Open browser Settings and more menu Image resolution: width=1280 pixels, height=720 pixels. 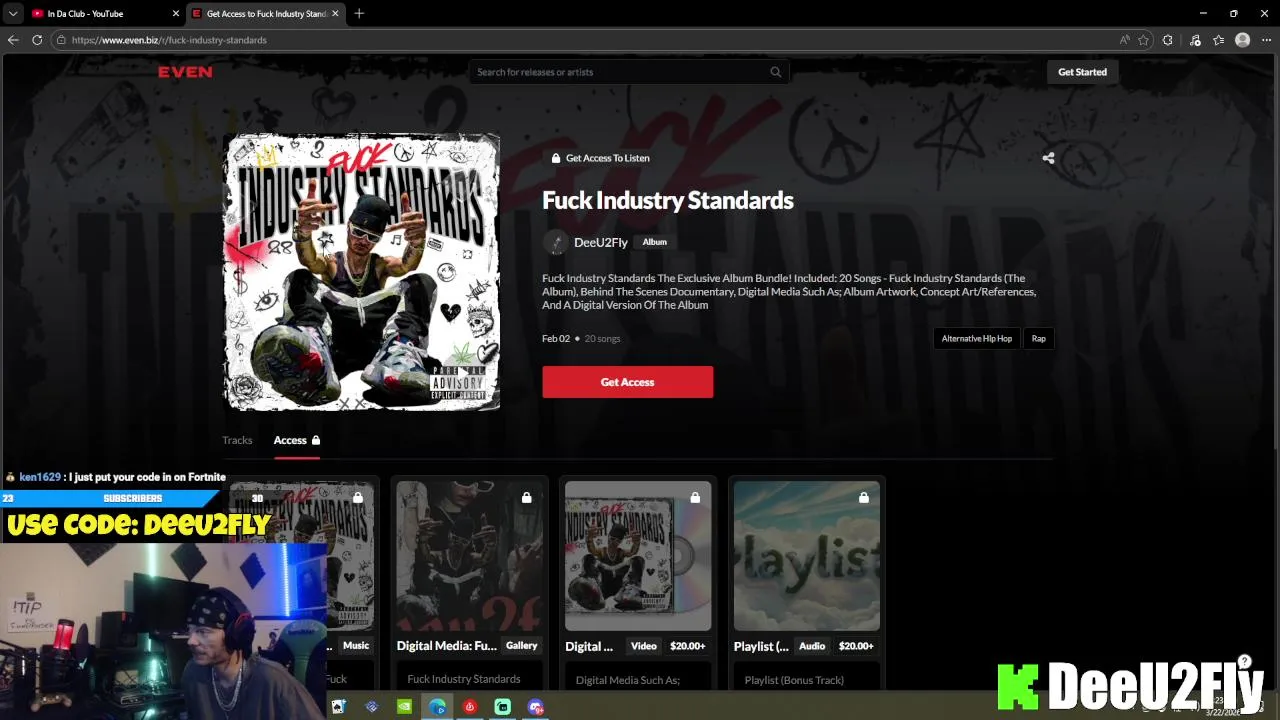click(x=1266, y=40)
